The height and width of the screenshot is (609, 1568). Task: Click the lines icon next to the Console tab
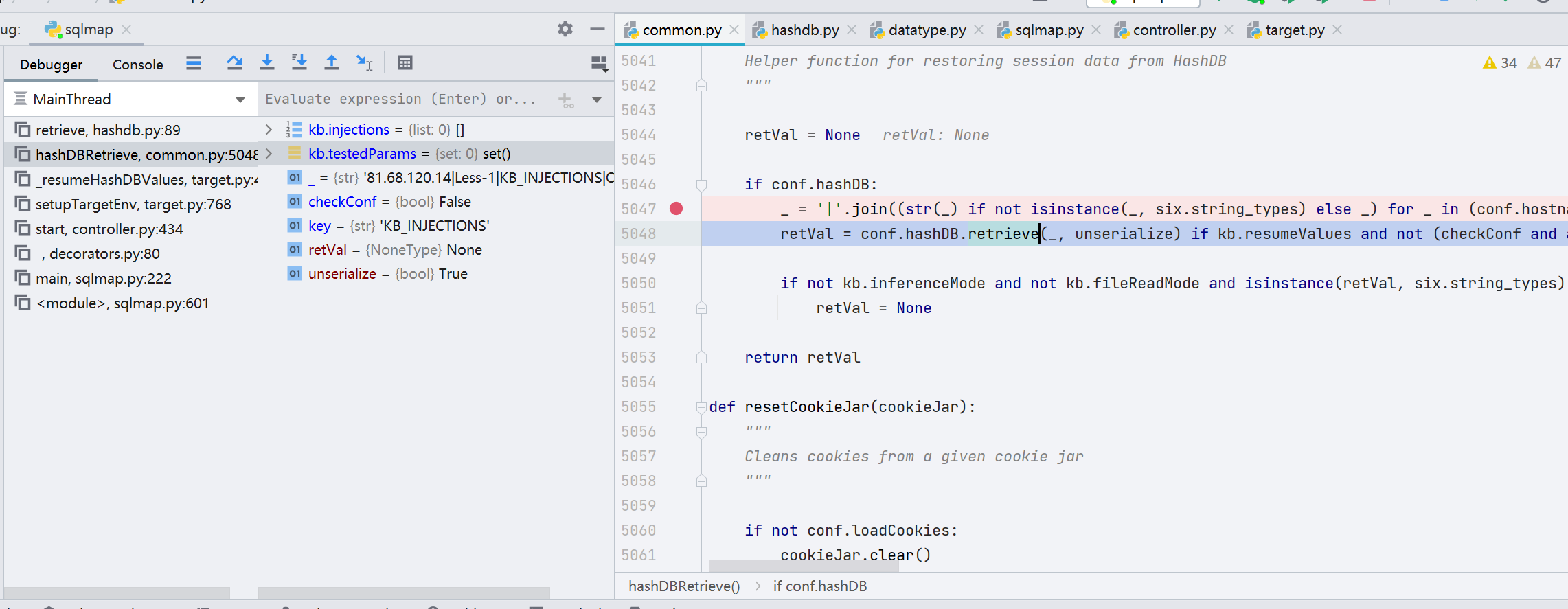[x=194, y=63]
